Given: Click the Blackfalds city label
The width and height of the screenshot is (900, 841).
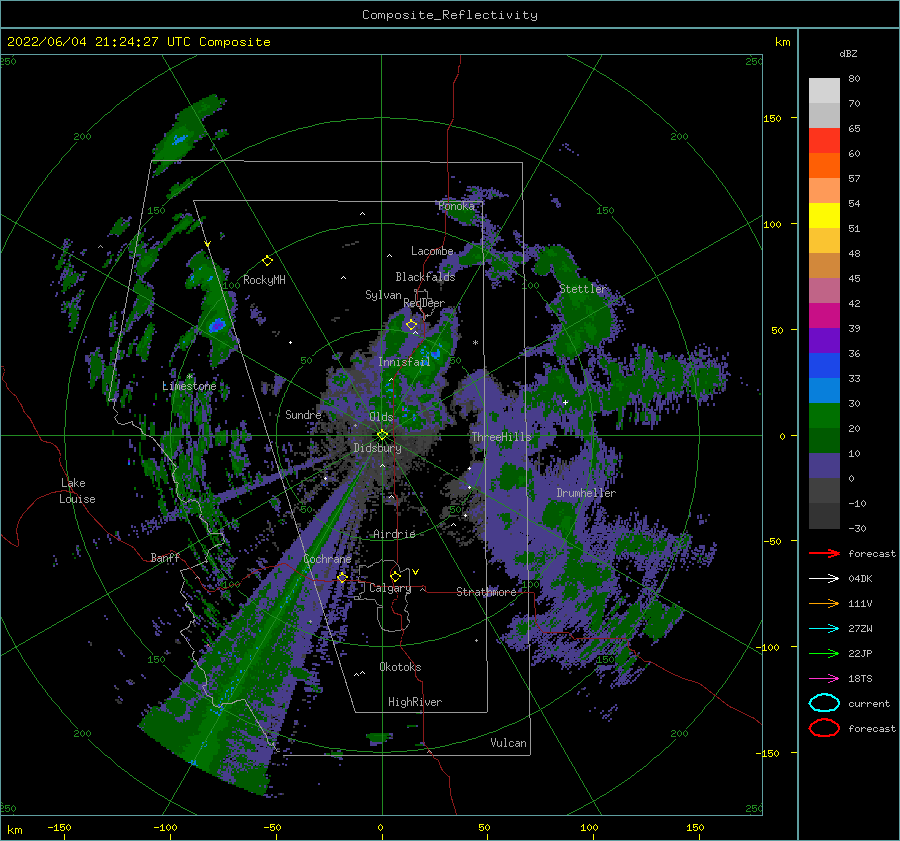Looking at the screenshot, I should tap(425, 277).
